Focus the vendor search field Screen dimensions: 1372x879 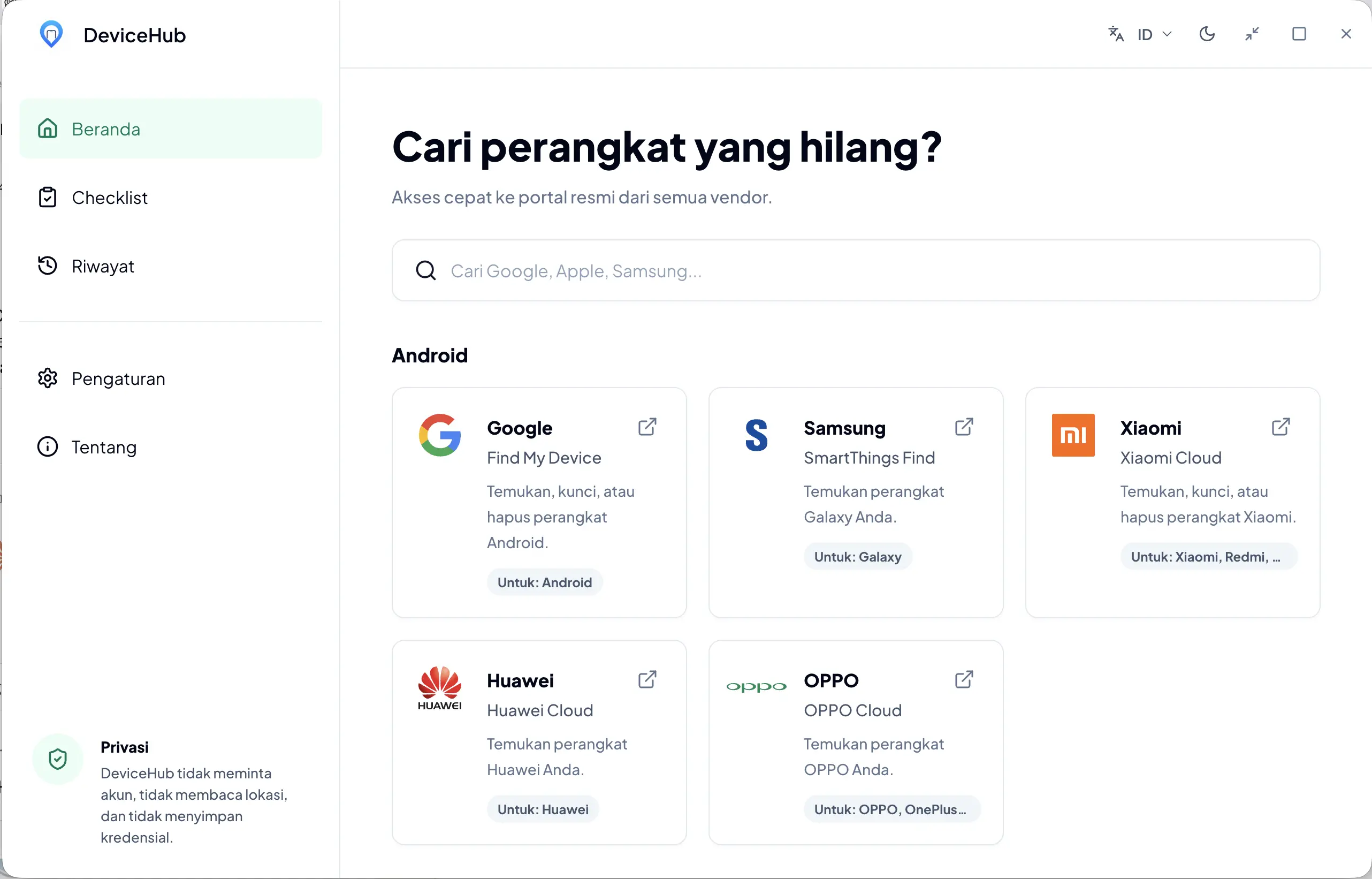point(856,270)
